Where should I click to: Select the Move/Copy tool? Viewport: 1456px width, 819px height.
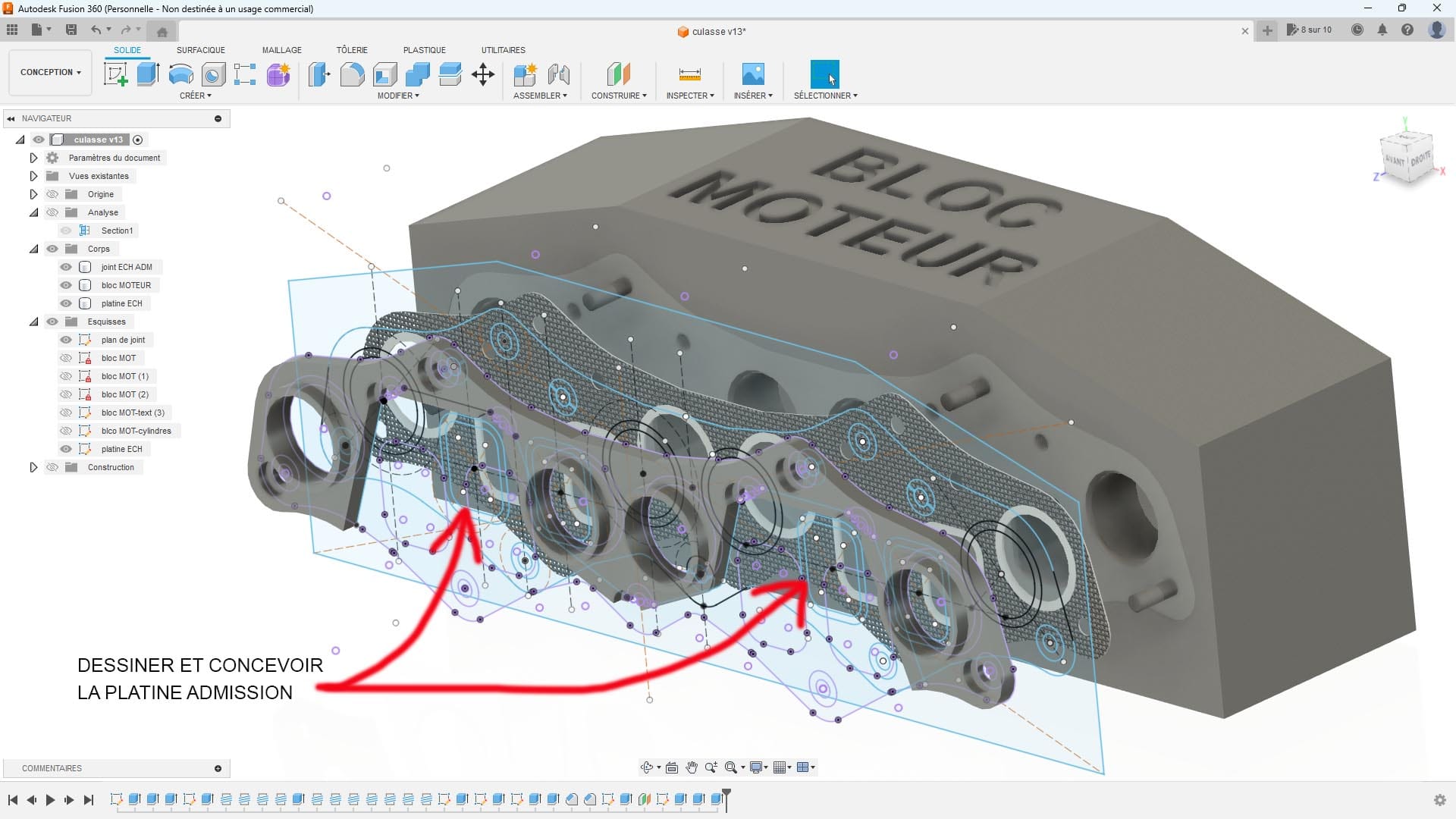coord(483,74)
